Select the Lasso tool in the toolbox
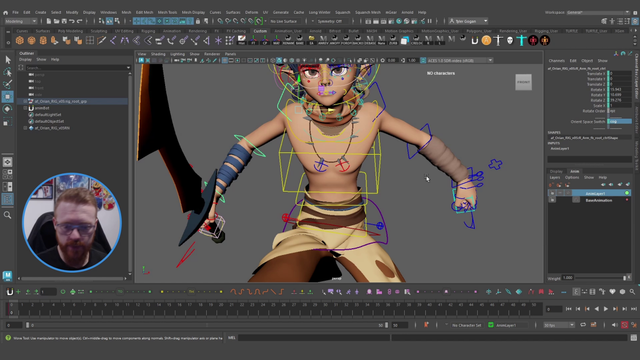 click(7, 72)
